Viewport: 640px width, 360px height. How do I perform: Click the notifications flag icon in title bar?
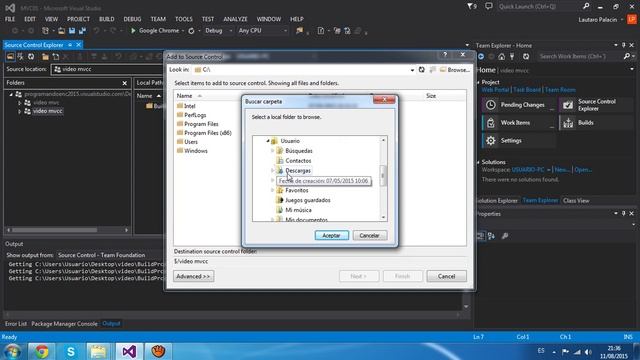471,7
